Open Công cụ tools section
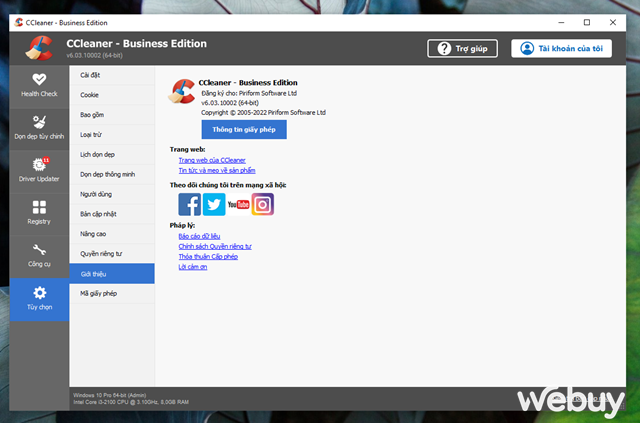The height and width of the screenshot is (423, 640). pyautogui.click(x=39, y=256)
